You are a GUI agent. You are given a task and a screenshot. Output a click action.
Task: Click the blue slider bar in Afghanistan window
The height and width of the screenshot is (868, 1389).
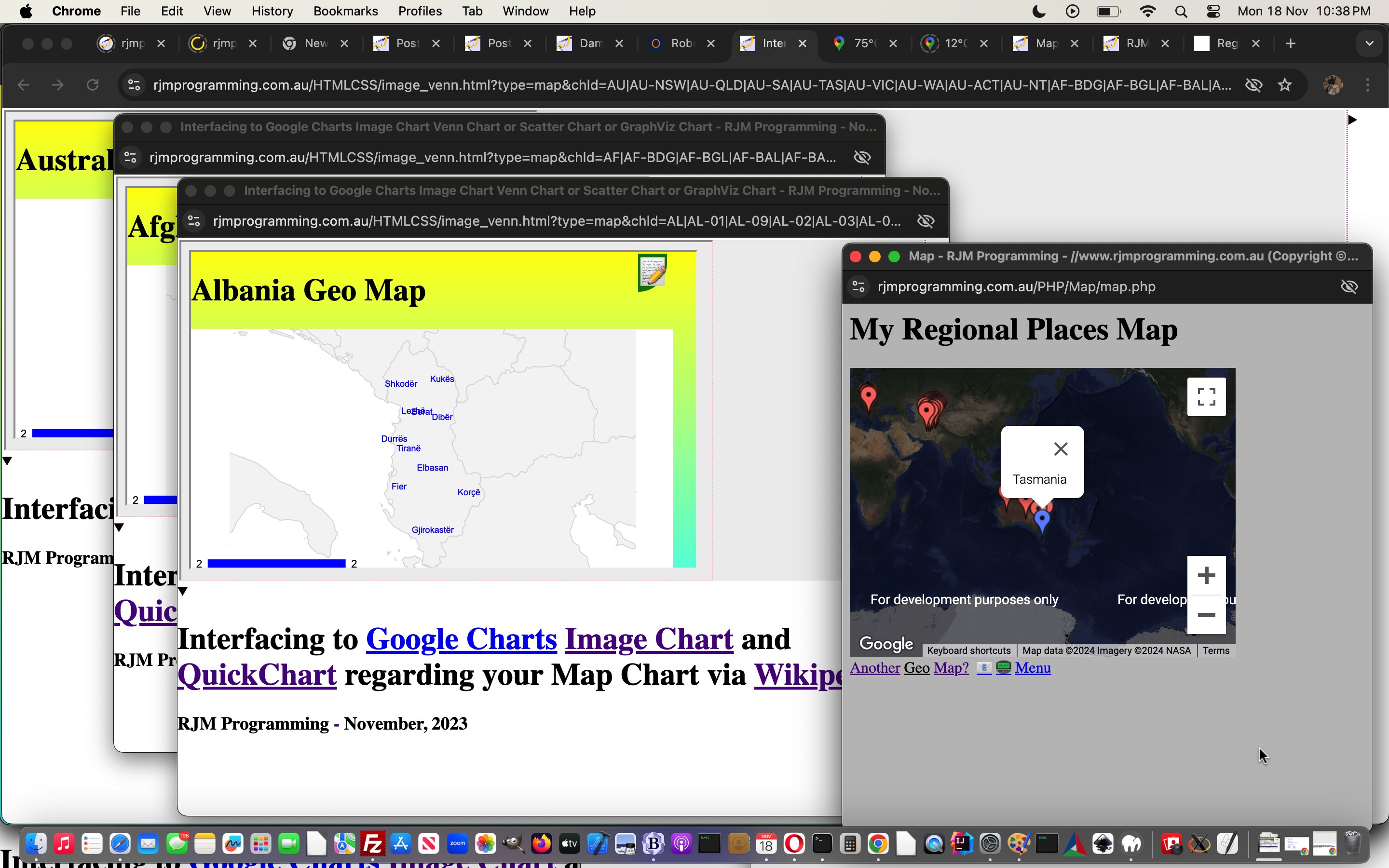click(160, 500)
